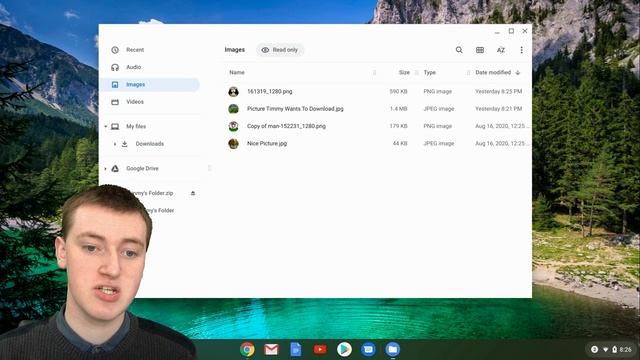Click thumbnail of Picture Timmy Wants To Download
The image size is (640, 360).
click(233, 109)
